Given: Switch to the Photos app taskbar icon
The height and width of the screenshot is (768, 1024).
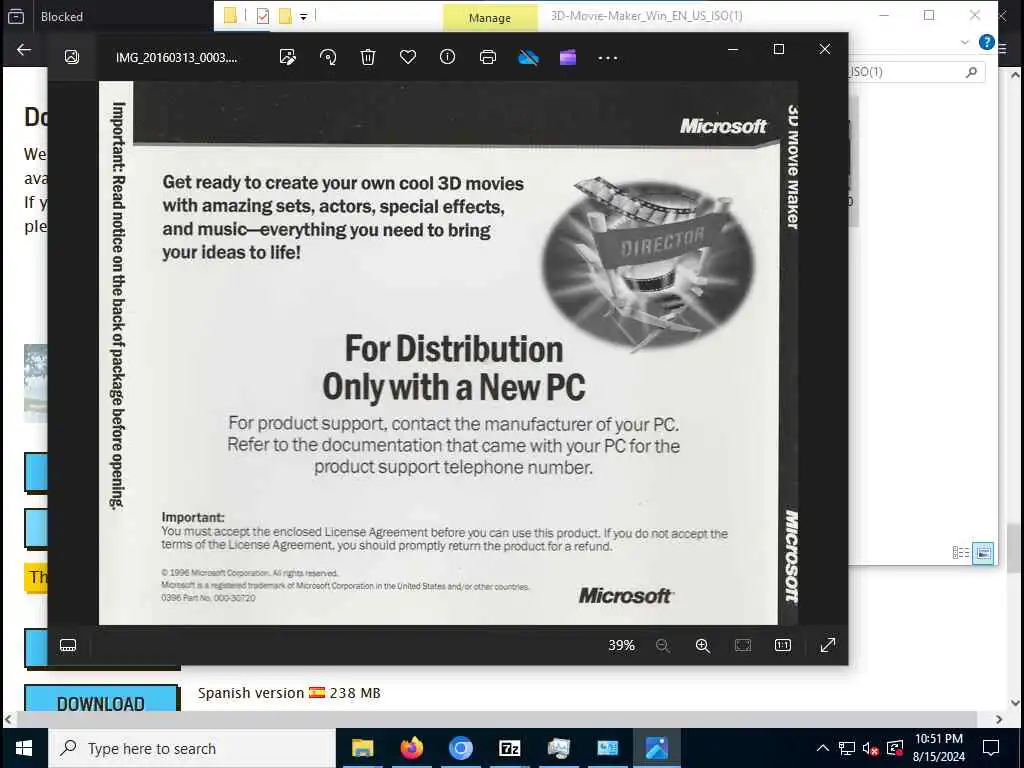Looking at the screenshot, I should click(x=656, y=748).
